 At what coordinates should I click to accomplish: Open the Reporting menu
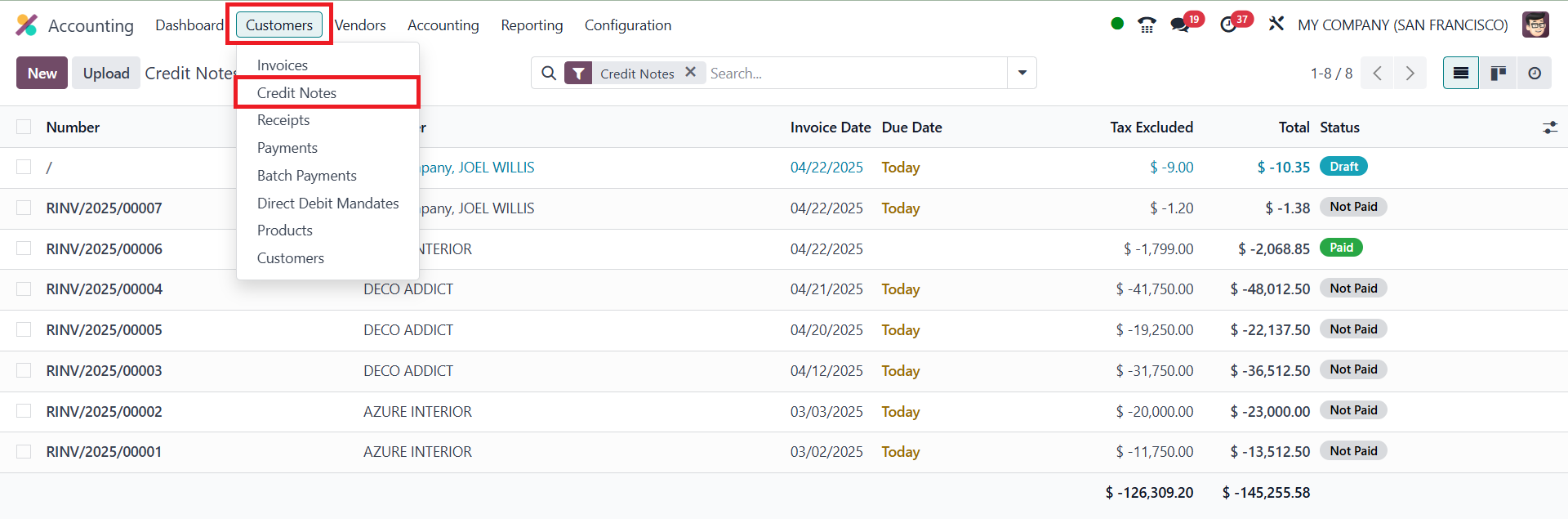pyautogui.click(x=532, y=25)
